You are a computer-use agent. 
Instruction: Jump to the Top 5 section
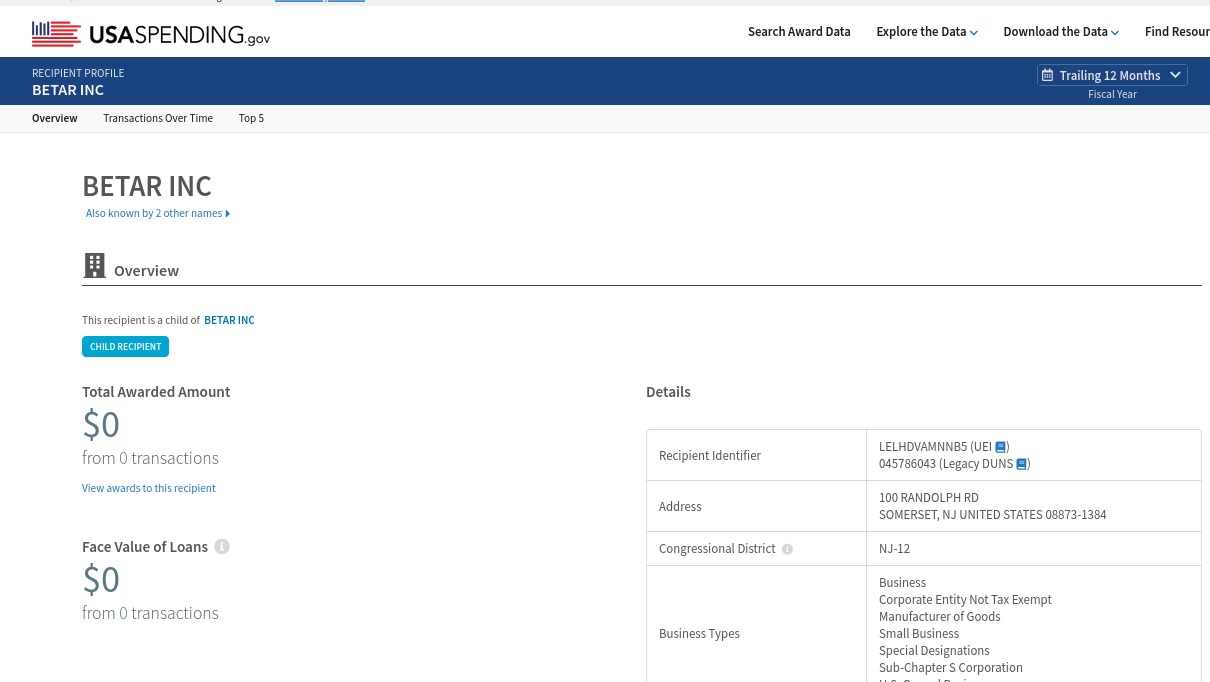pos(251,118)
